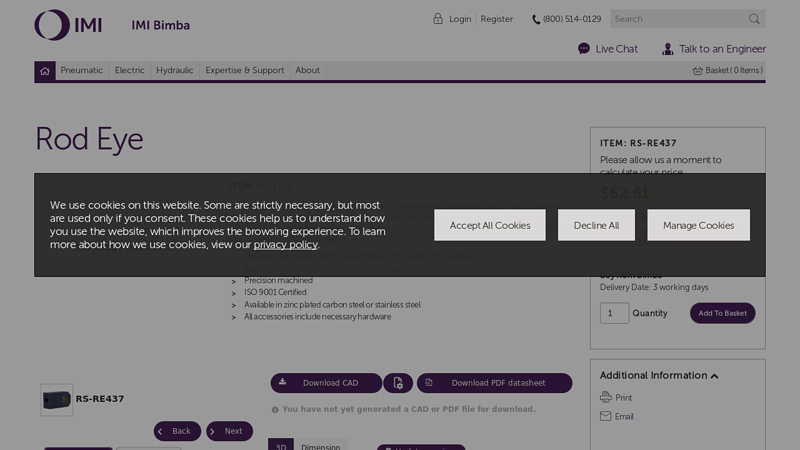The image size is (800, 450).
Task: Click the CAD file settings icon button
Action: [x=398, y=383]
